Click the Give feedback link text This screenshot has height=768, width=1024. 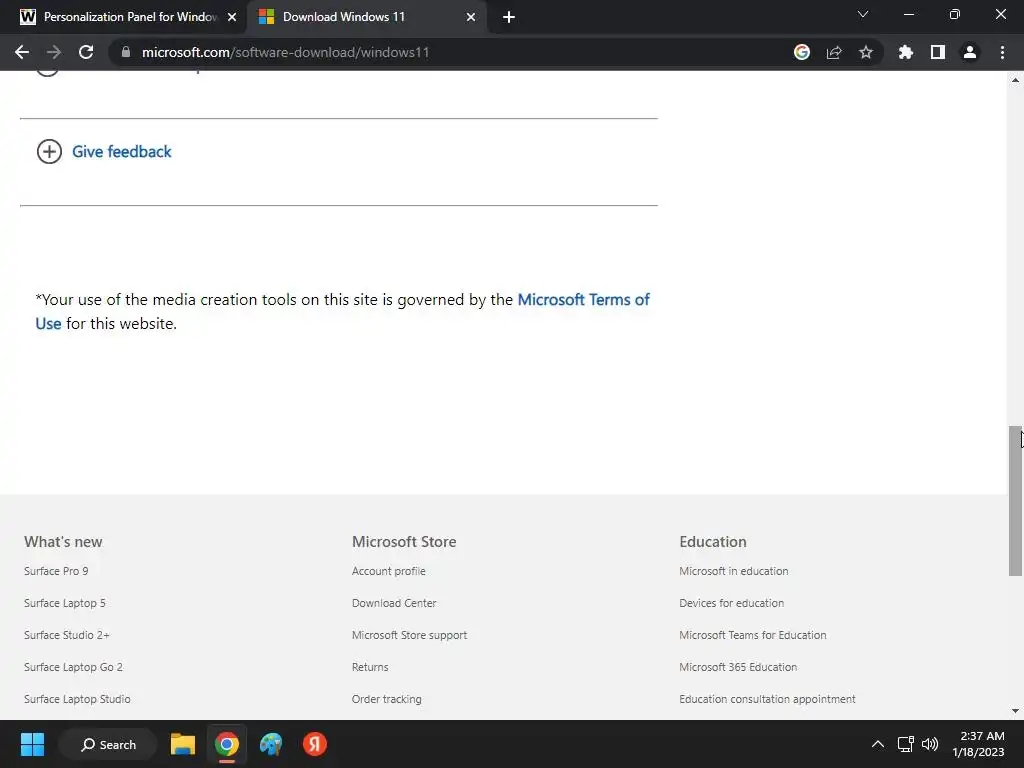pyautogui.click(x=121, y=152)
